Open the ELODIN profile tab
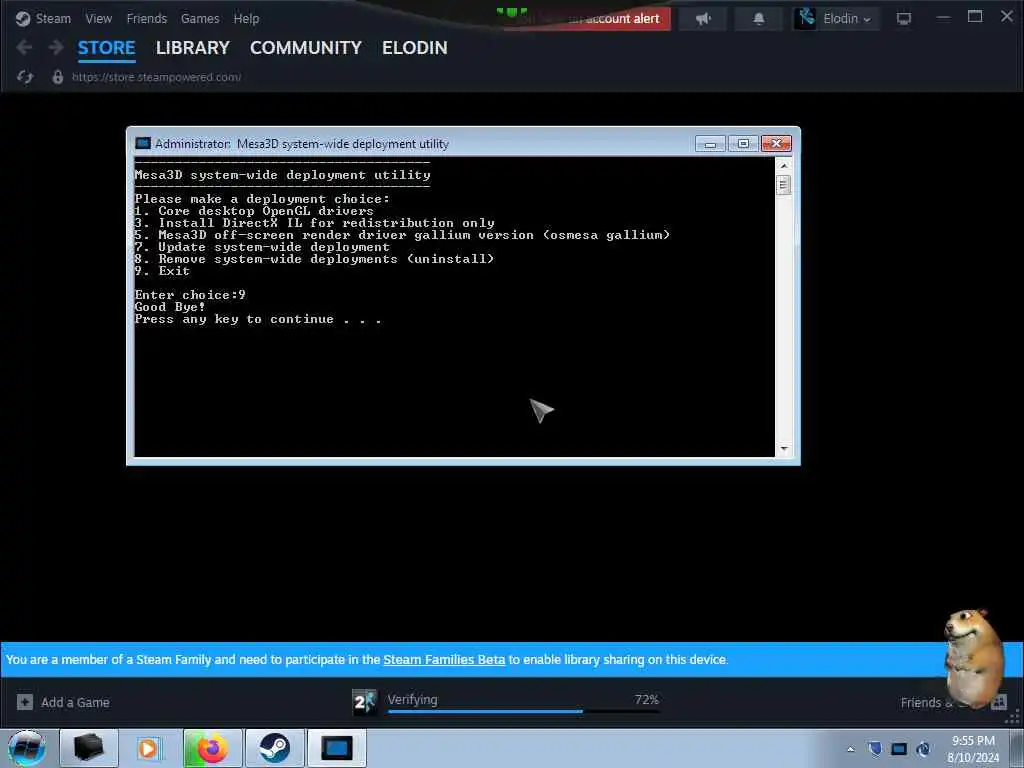Viewport: 1024px width, 768px height. coord(415,48)
